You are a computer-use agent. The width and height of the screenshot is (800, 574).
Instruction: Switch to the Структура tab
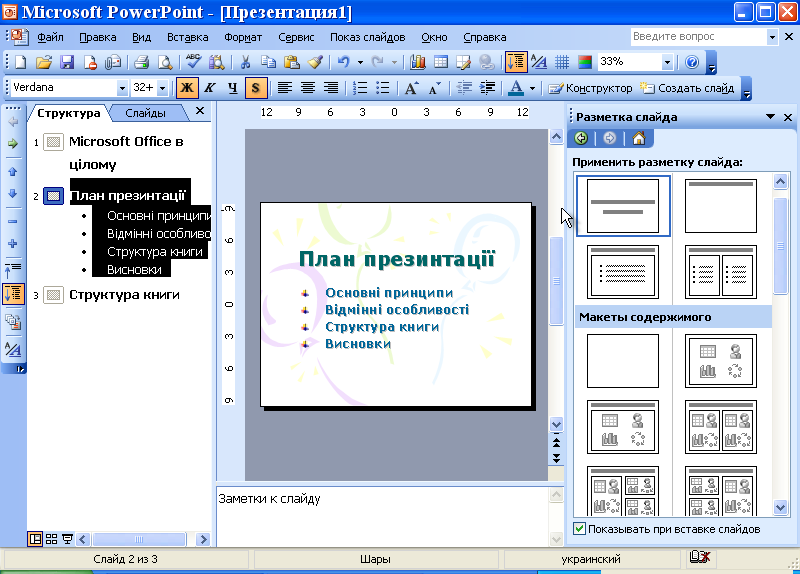(69, 113)
